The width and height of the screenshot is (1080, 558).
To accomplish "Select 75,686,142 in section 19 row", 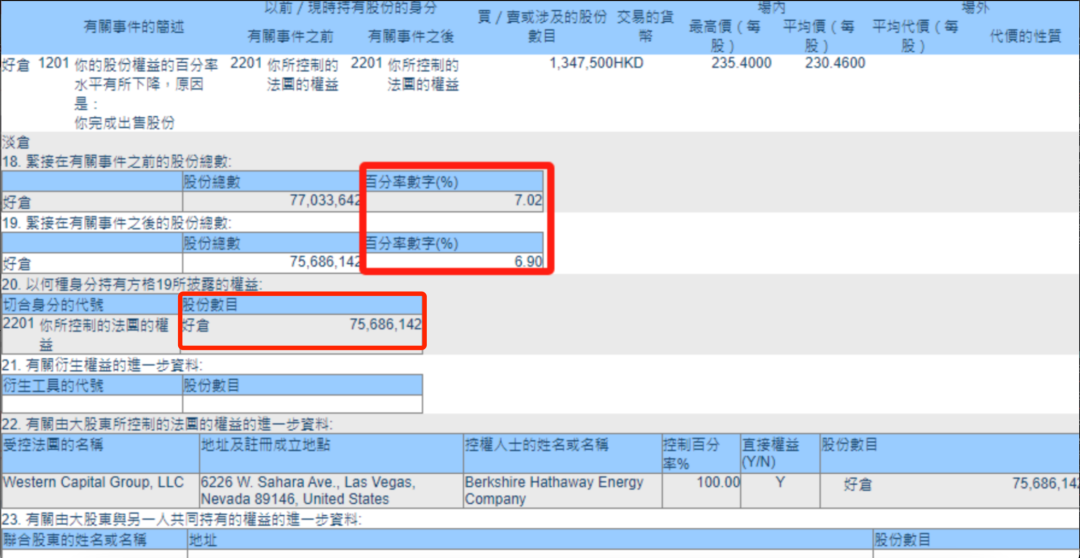I will 320,263.
